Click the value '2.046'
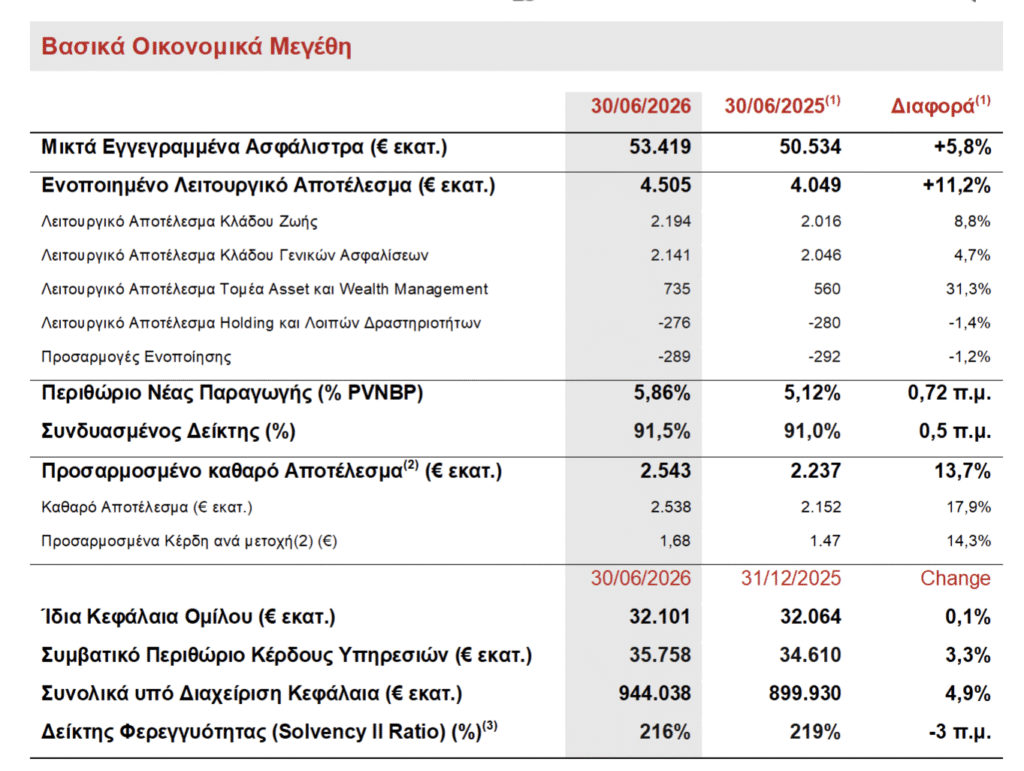This screenshot has width=1024, height=771. pos(821,255)
